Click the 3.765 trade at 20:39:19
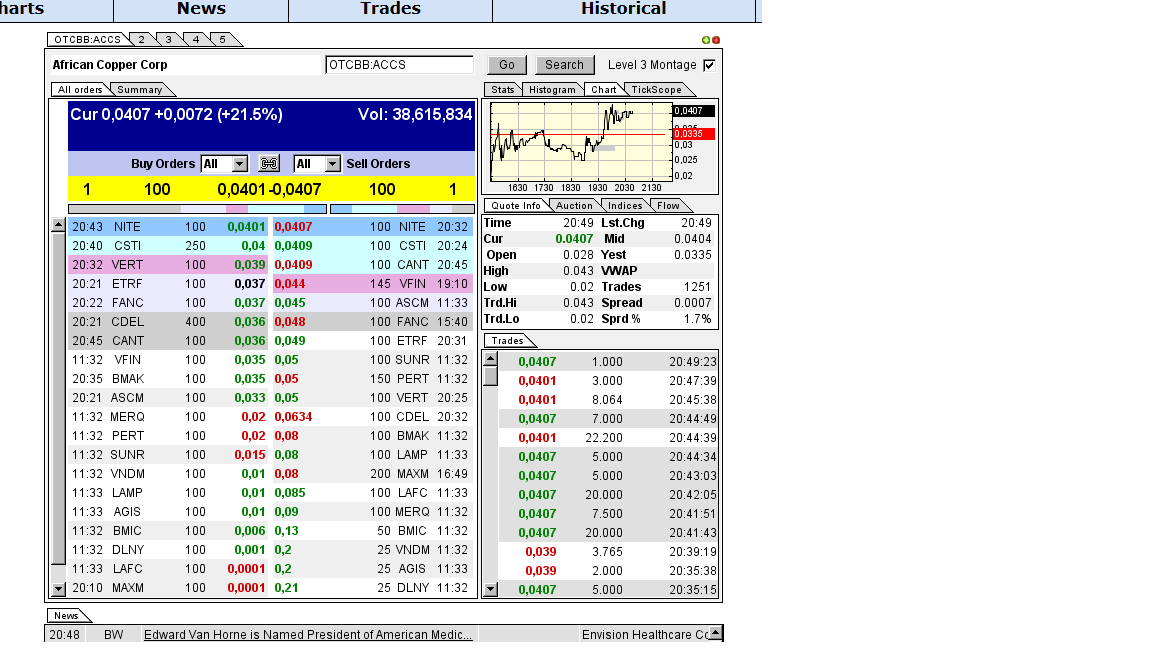 (x=608, y=551)
